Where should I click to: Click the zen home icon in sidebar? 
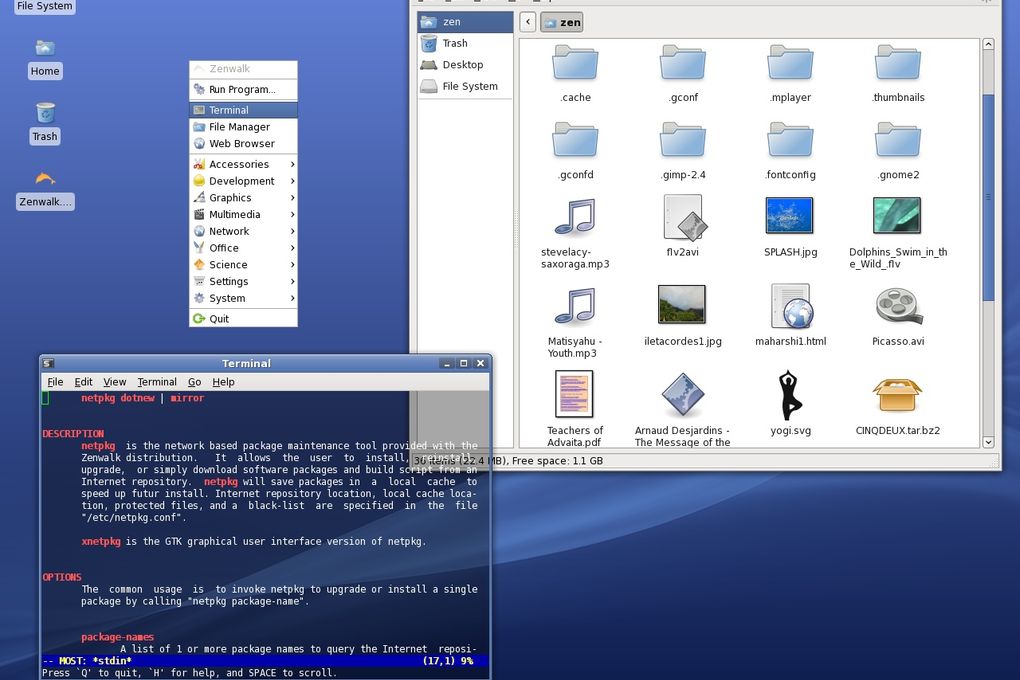[x=428, y=21]
